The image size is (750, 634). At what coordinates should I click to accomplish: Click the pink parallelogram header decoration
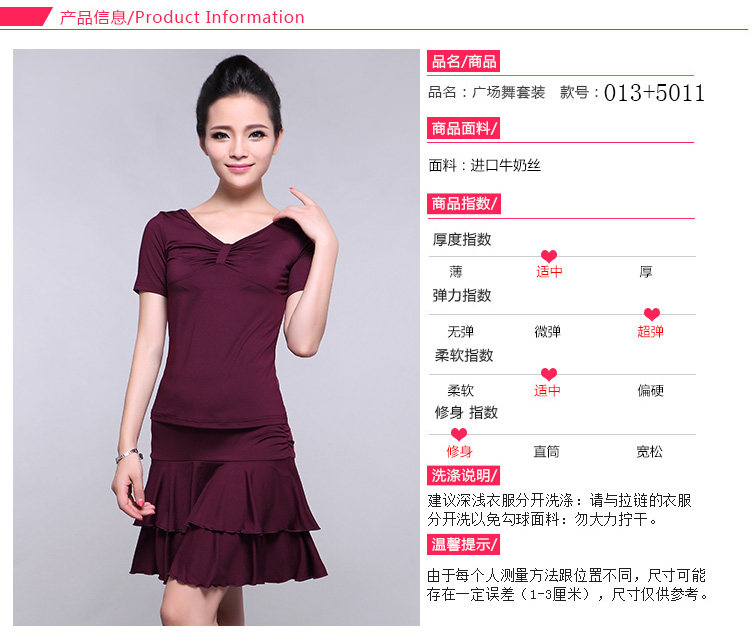pos(26,16)
